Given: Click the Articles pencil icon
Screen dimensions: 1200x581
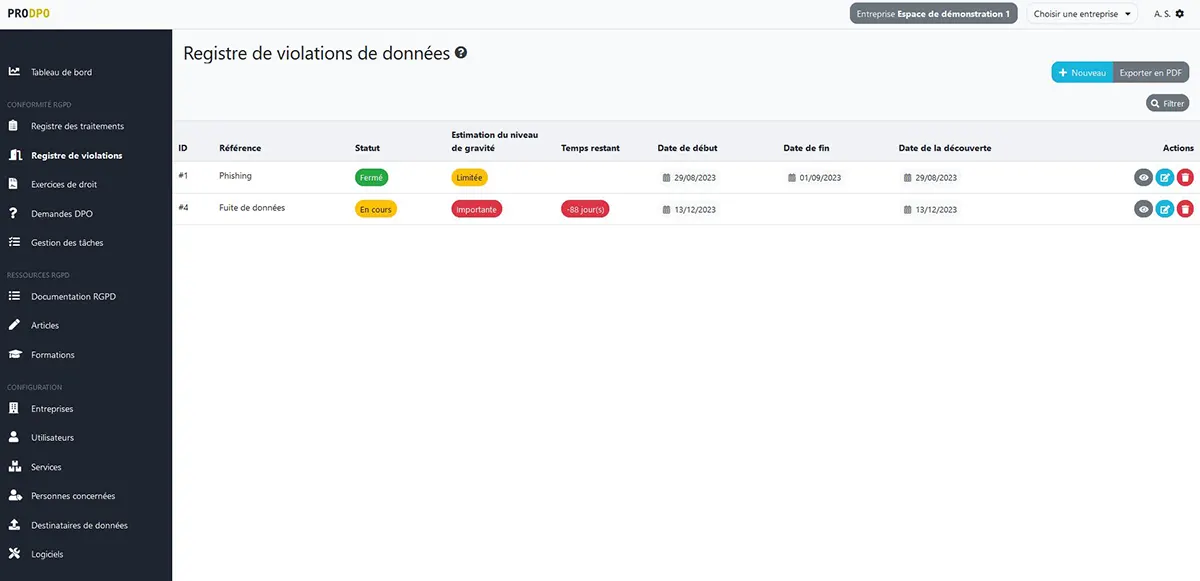Looking at the screenshot, I should point(14,325).
